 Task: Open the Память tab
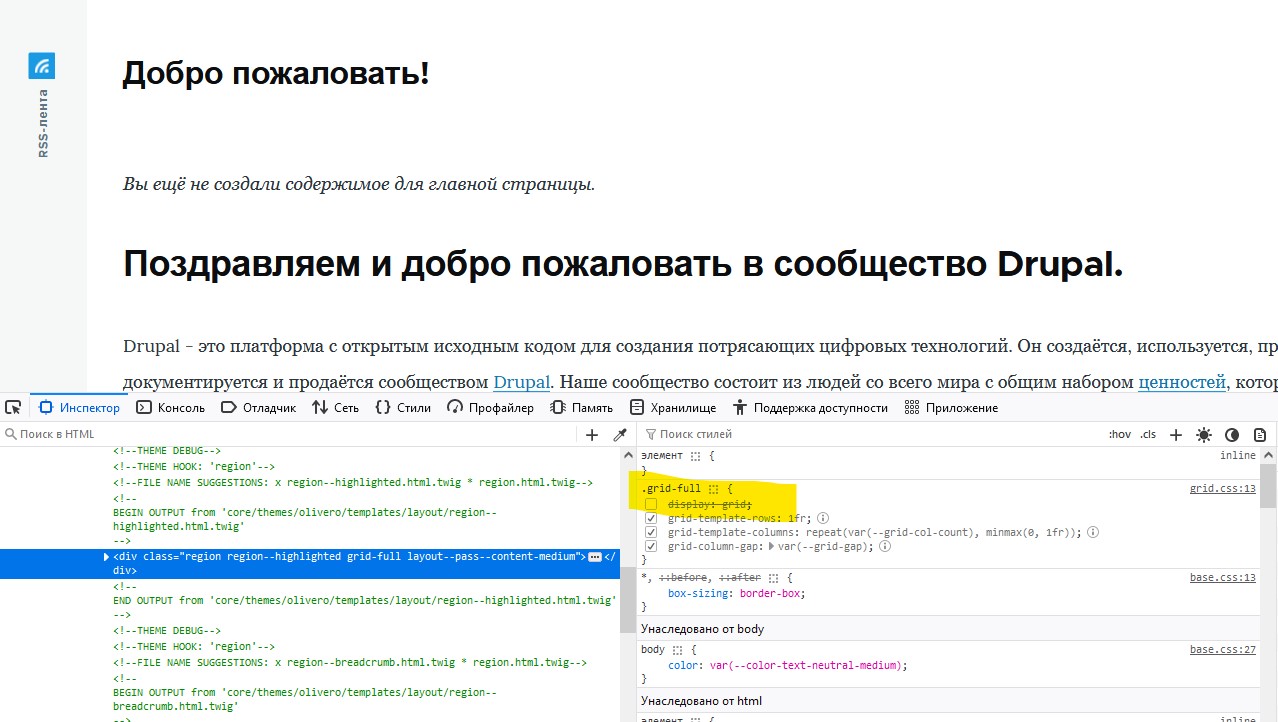pos(582,408)
